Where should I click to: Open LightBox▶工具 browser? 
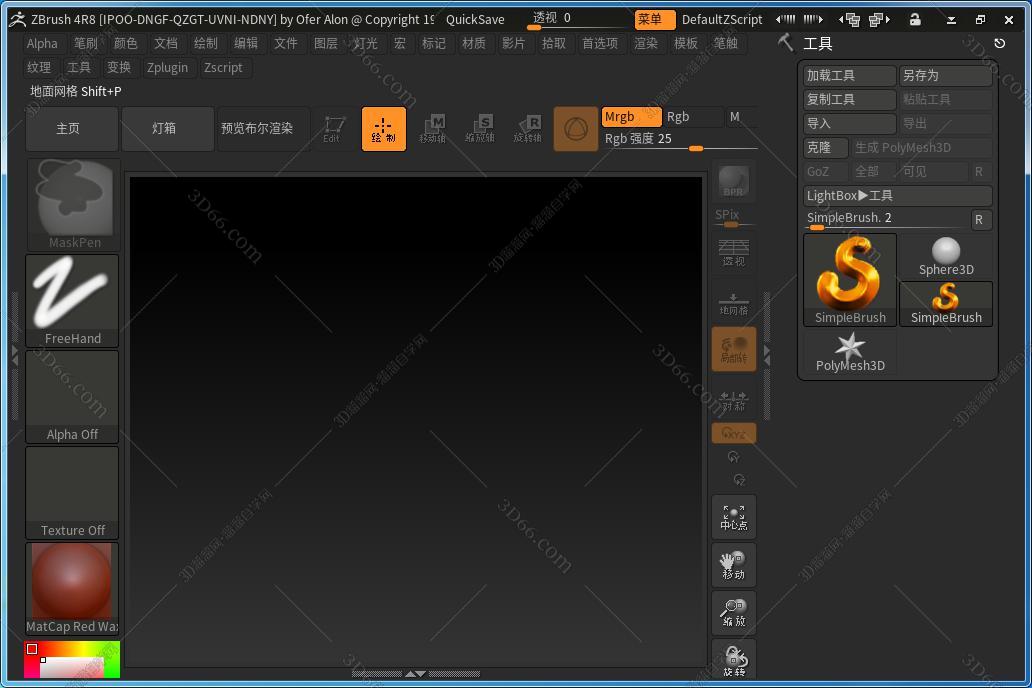(898, 196)
